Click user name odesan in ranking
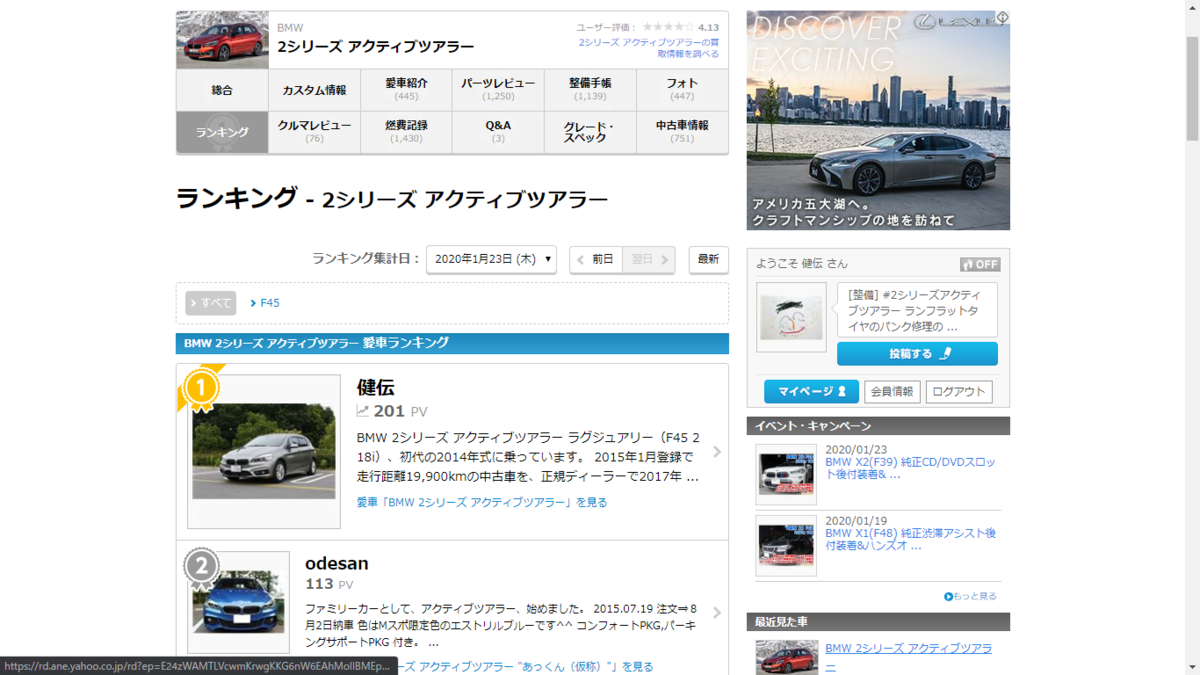The height and width of the screenshot is (675, 1200). (x=337, y=563)
